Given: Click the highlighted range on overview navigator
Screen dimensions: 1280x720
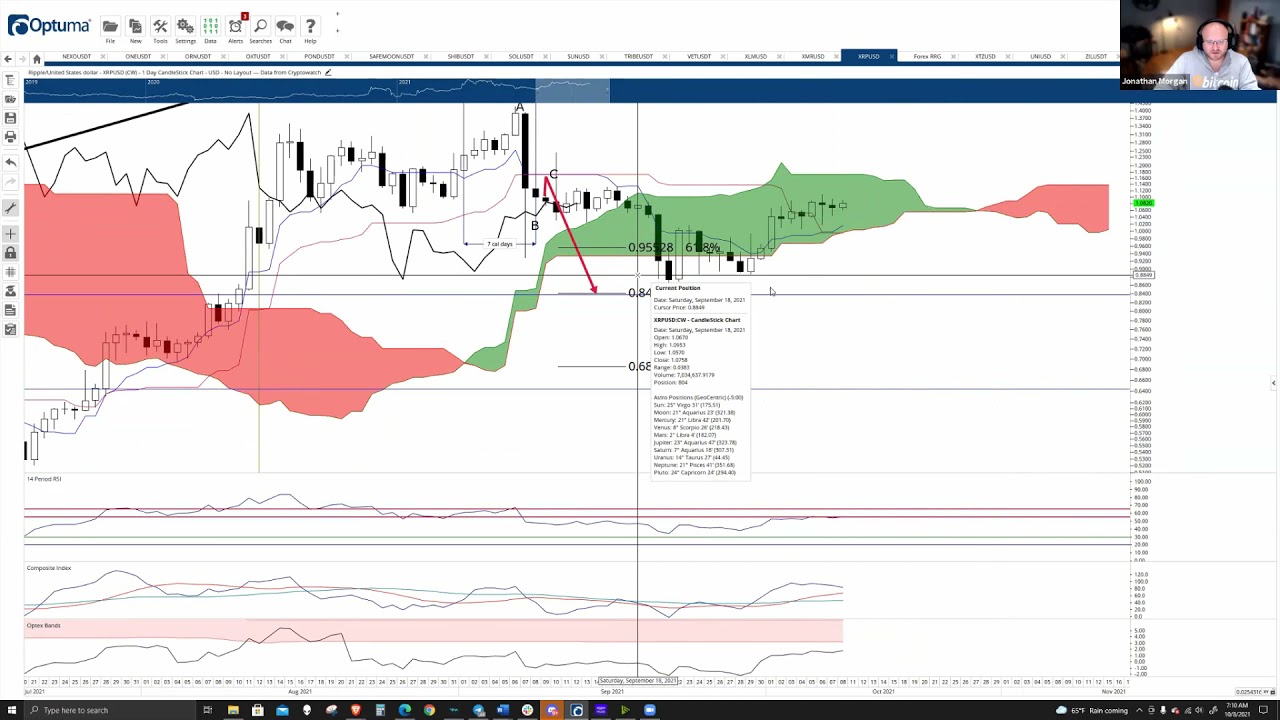Looking at the screenshot, I should 572,91.
